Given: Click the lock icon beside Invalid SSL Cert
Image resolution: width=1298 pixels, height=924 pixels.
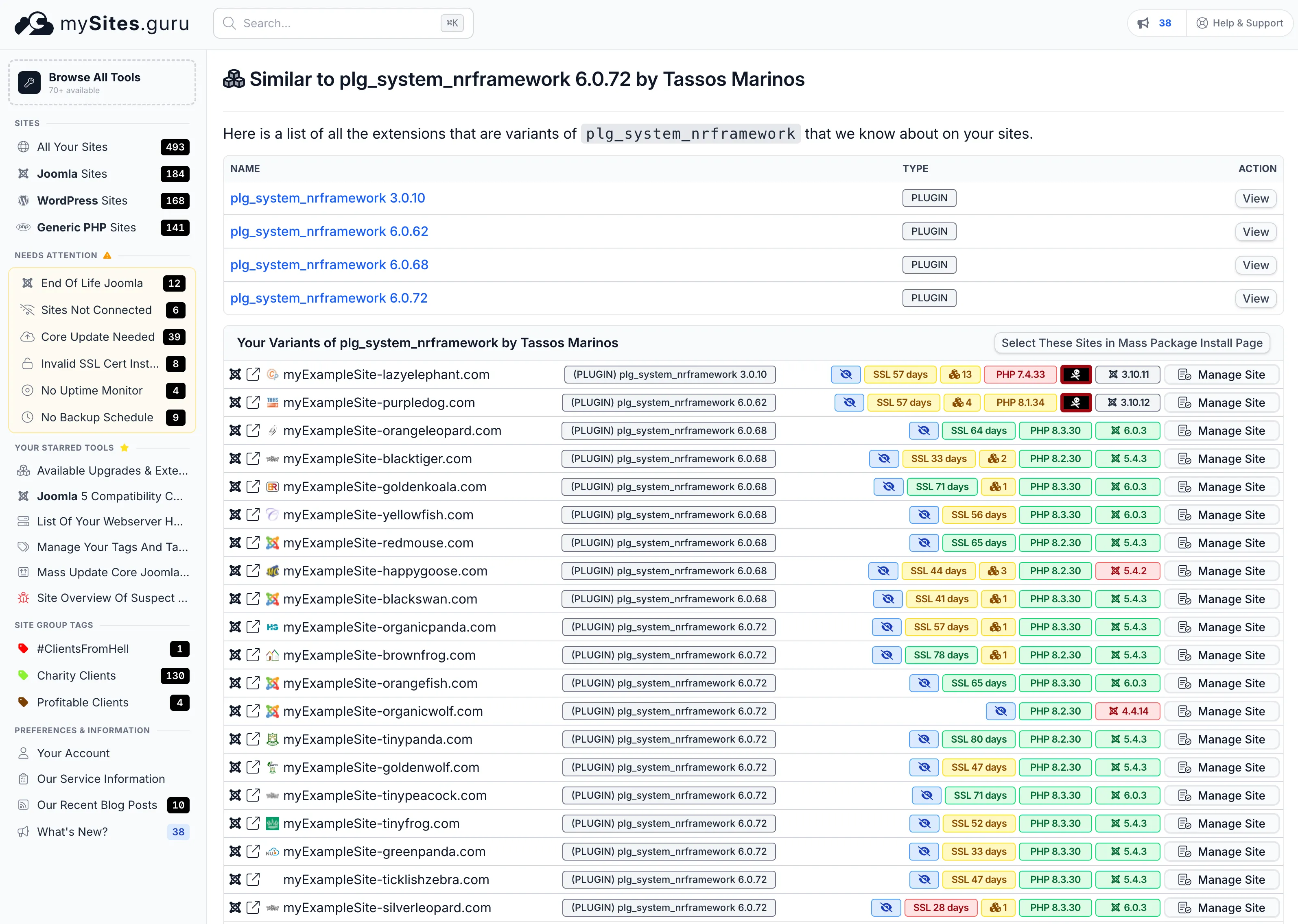Looking at the screenshot, I should point(28,364).
